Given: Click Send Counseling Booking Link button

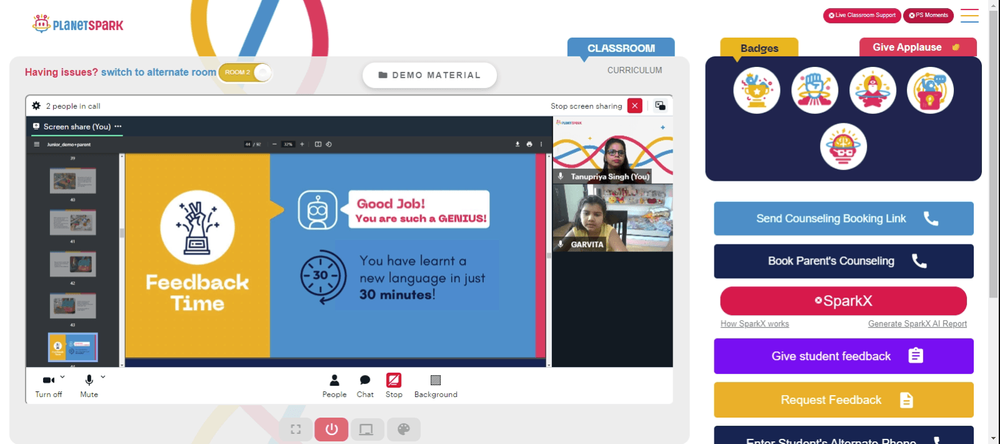Looking at the screenshot, I should [844, 219].
